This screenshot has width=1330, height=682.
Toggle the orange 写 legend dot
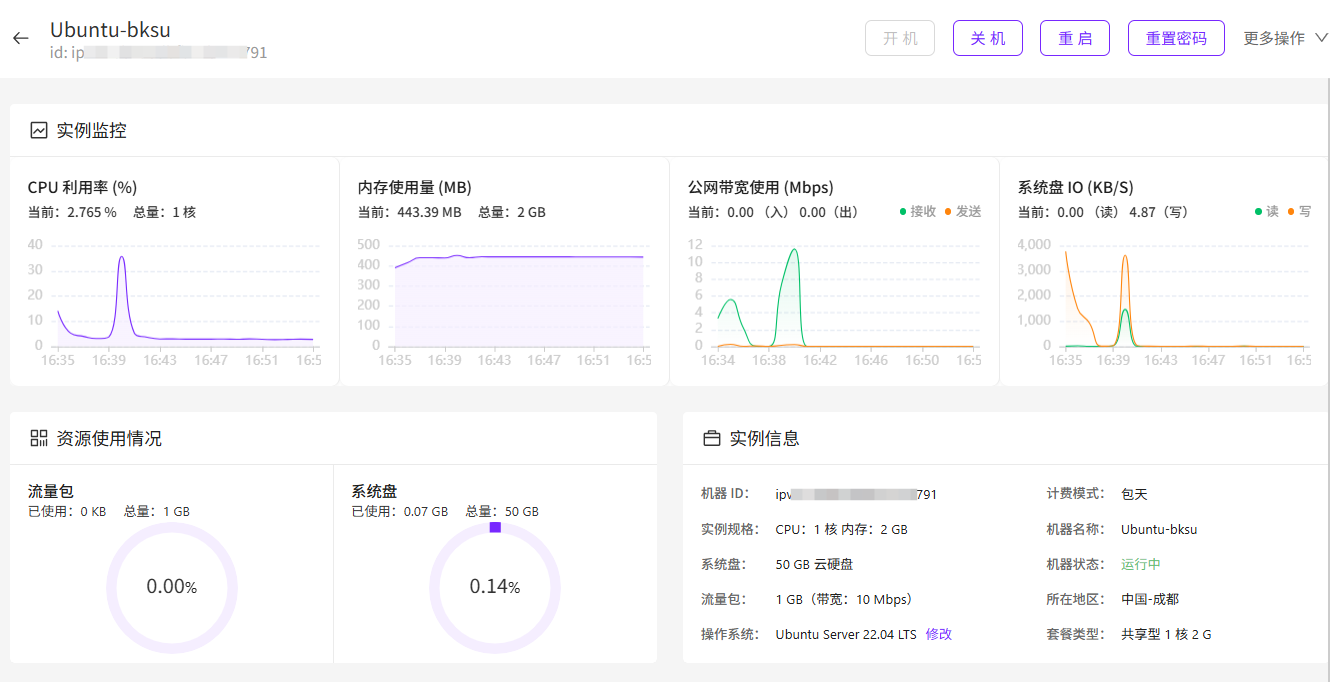pos(1291,211)
